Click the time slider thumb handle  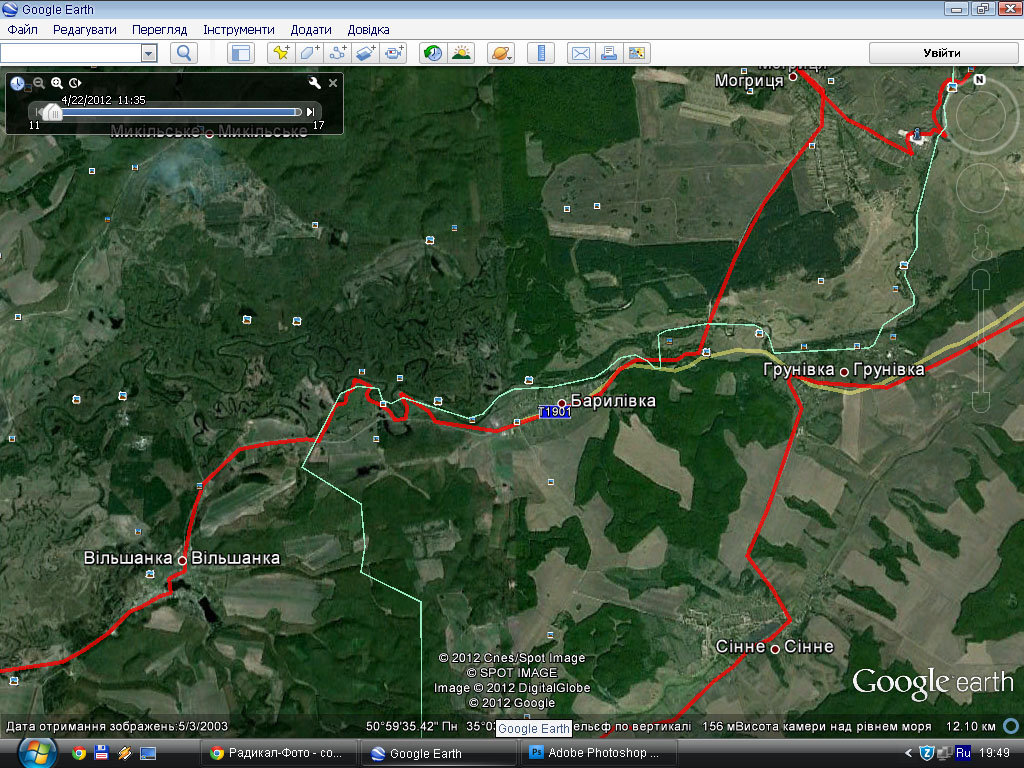(x=52, y=112)
